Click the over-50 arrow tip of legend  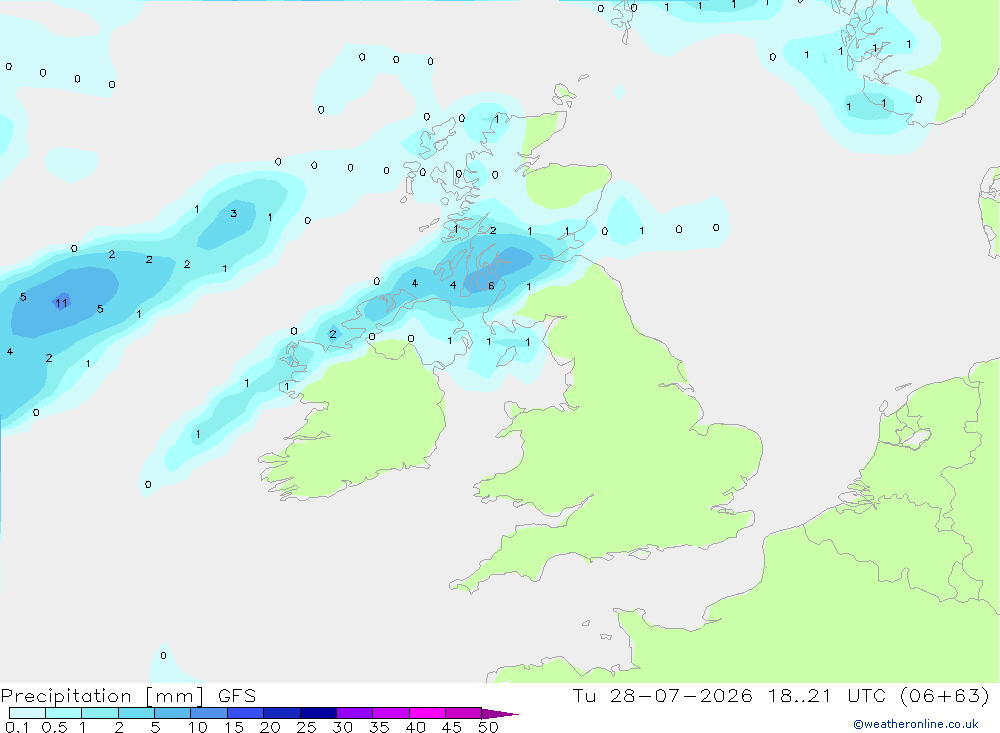click(x=500, y=714)
